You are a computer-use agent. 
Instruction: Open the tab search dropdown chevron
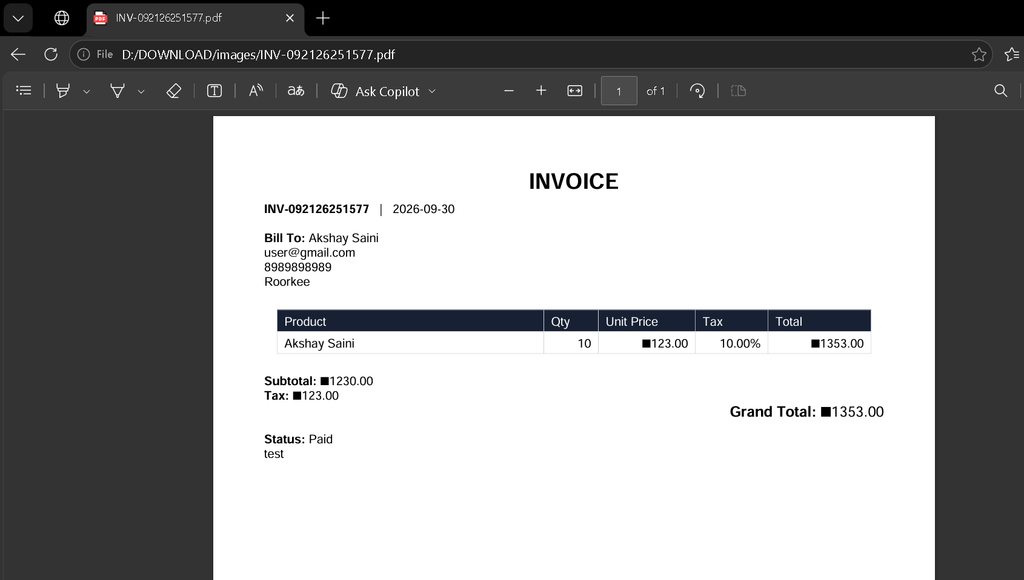18,18
